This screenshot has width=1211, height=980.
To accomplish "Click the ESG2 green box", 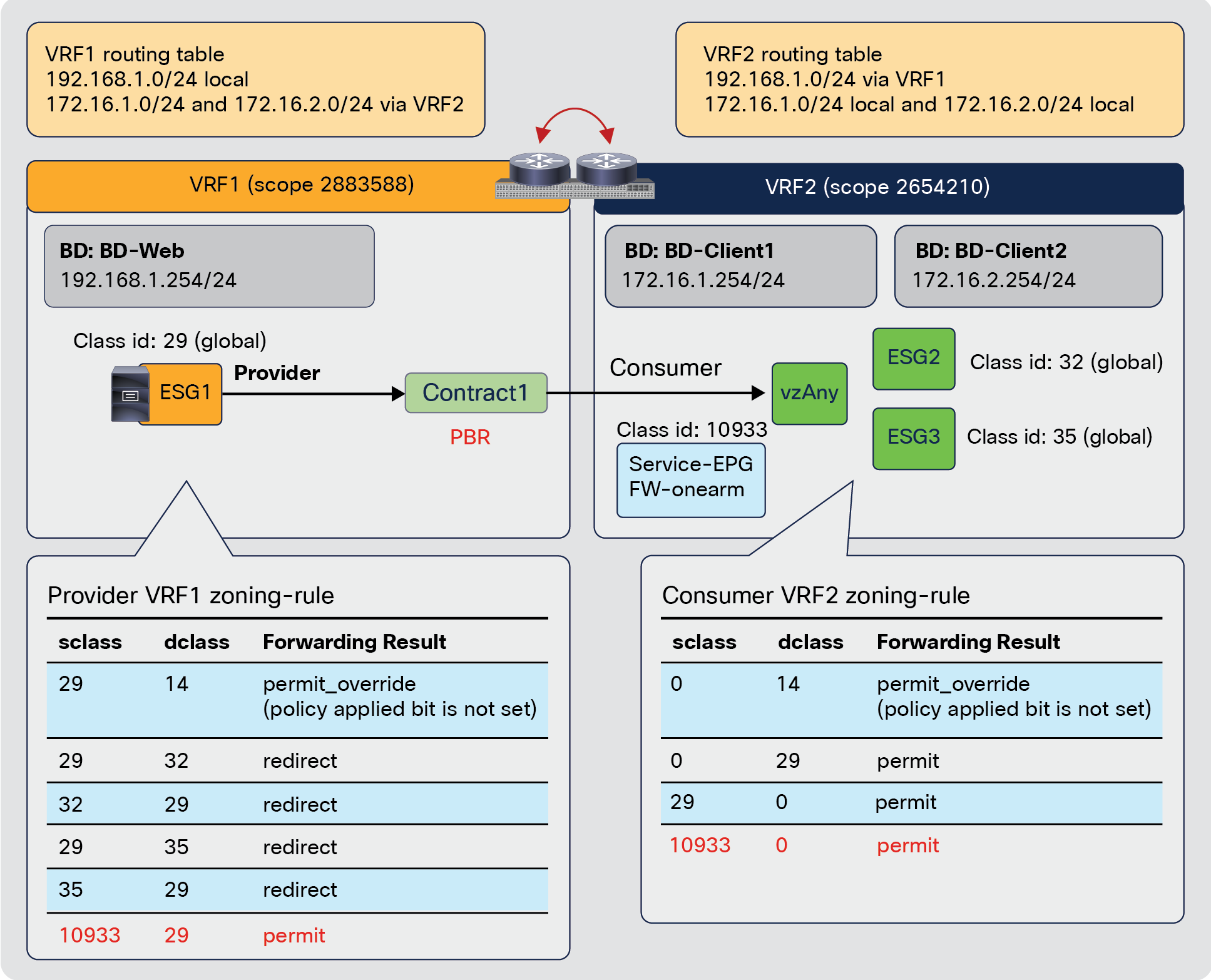I will (914, 359).
